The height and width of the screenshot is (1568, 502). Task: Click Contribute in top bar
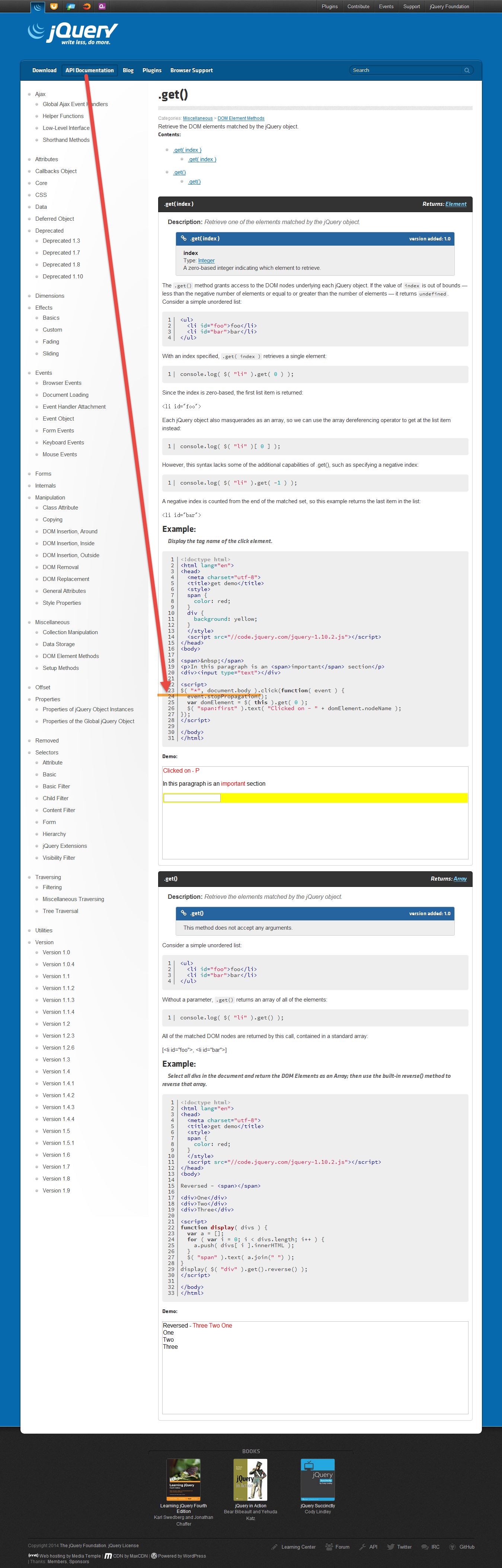click(x=358, y=7)
